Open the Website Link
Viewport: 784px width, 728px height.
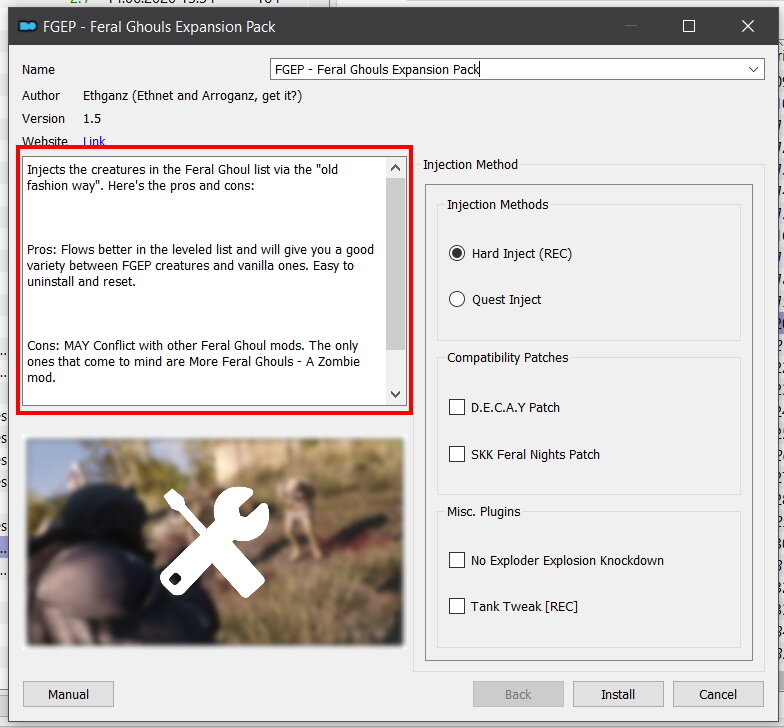pyautogui.click(x=94, y=142)
